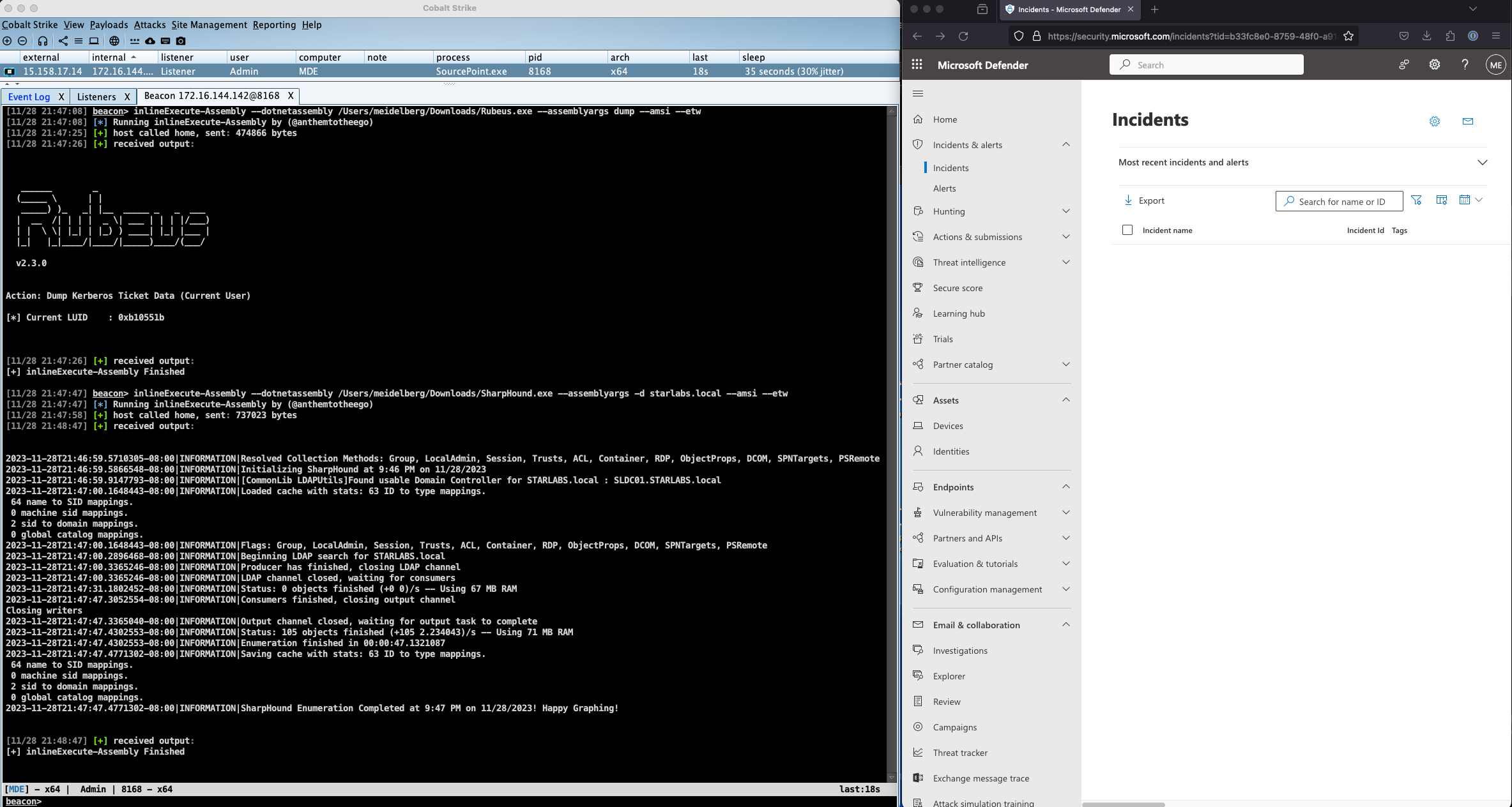Expand Most recent incidents and alerts
1512x807 pixels.
click(1482, 162)
